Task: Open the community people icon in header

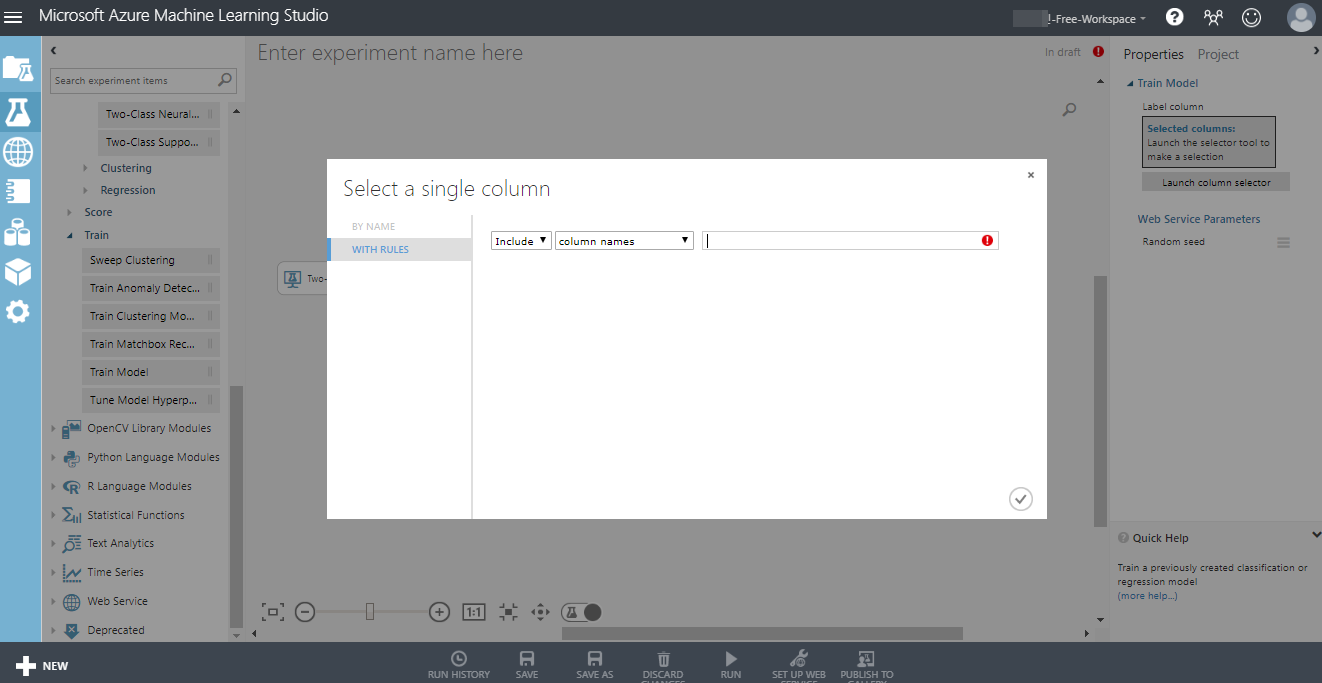Action: tap(1213, 17)
